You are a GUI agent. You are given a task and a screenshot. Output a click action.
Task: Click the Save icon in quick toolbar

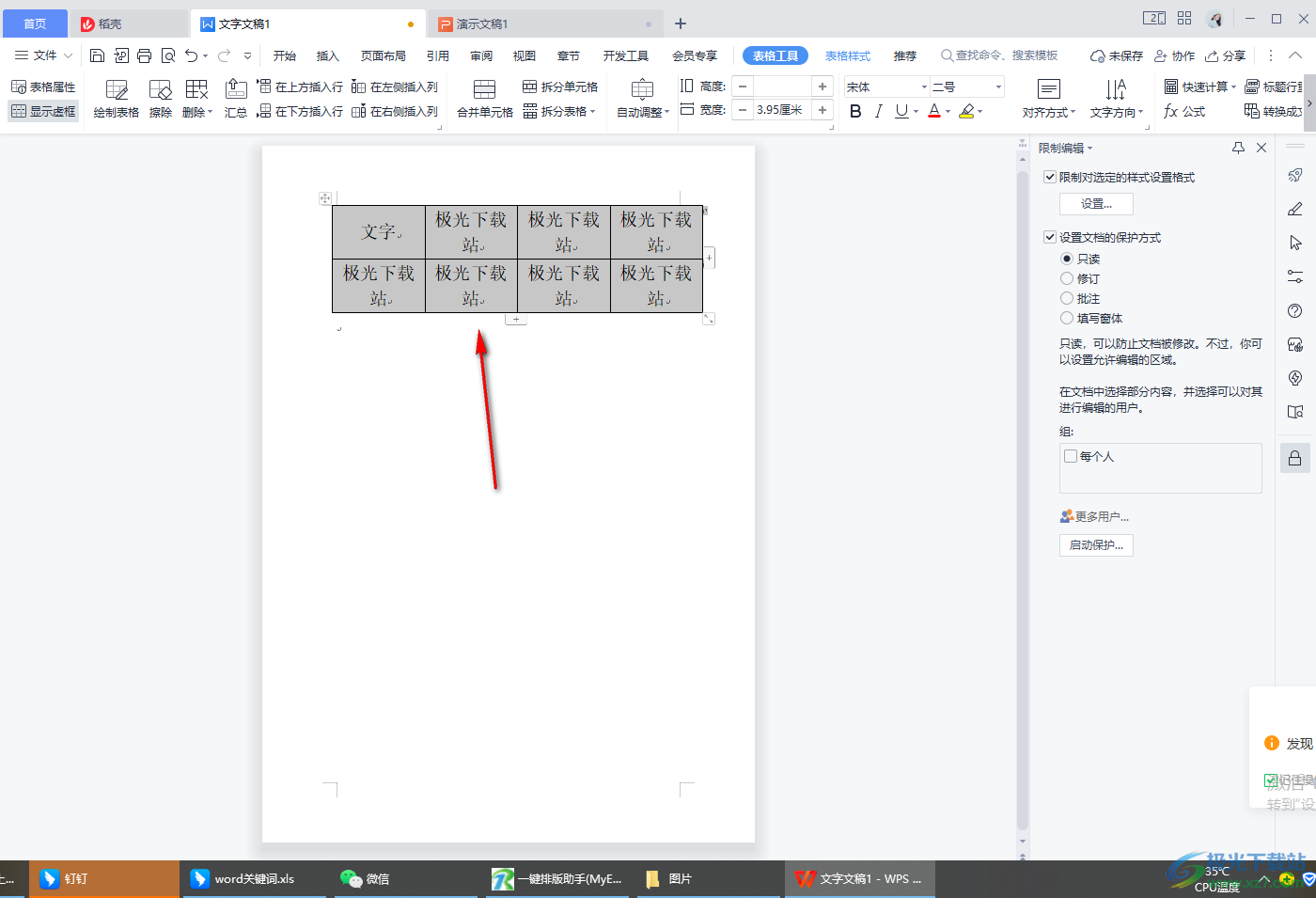click(x=97, y=55)
